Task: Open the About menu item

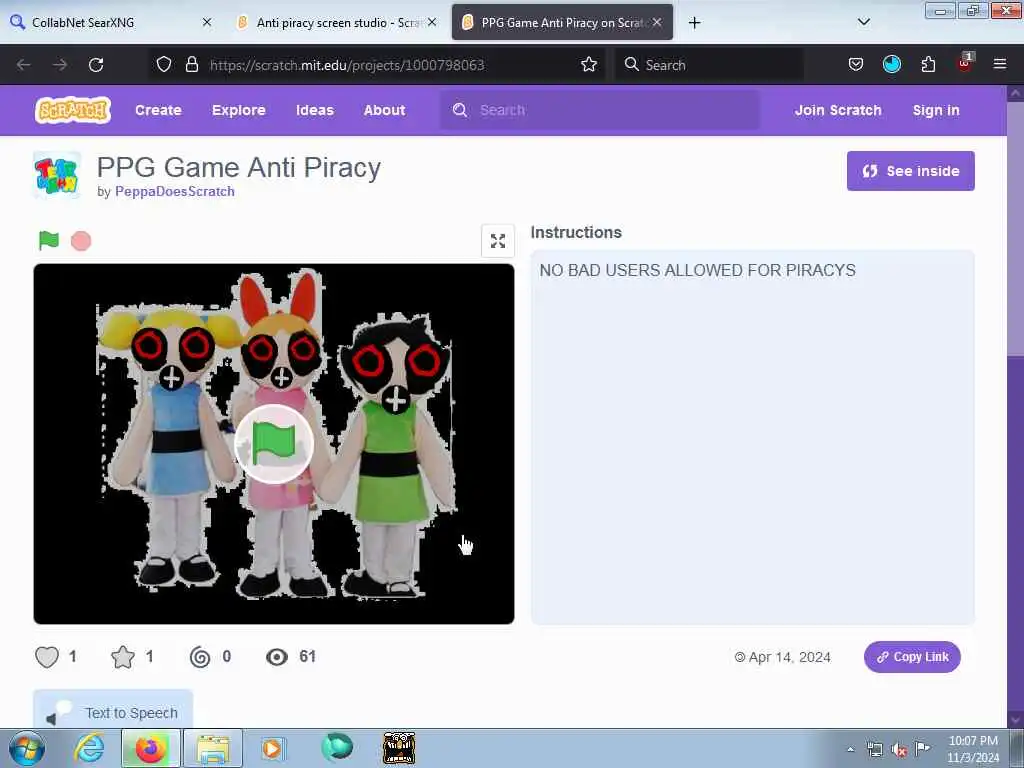Action: click(x=384, y=110)
